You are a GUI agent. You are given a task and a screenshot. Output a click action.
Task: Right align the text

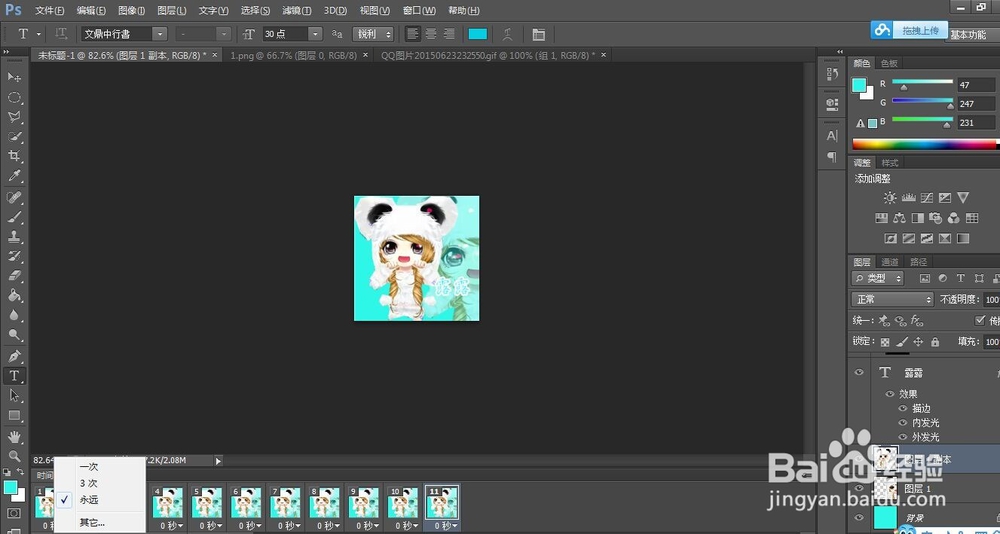(x=449, y=34)
